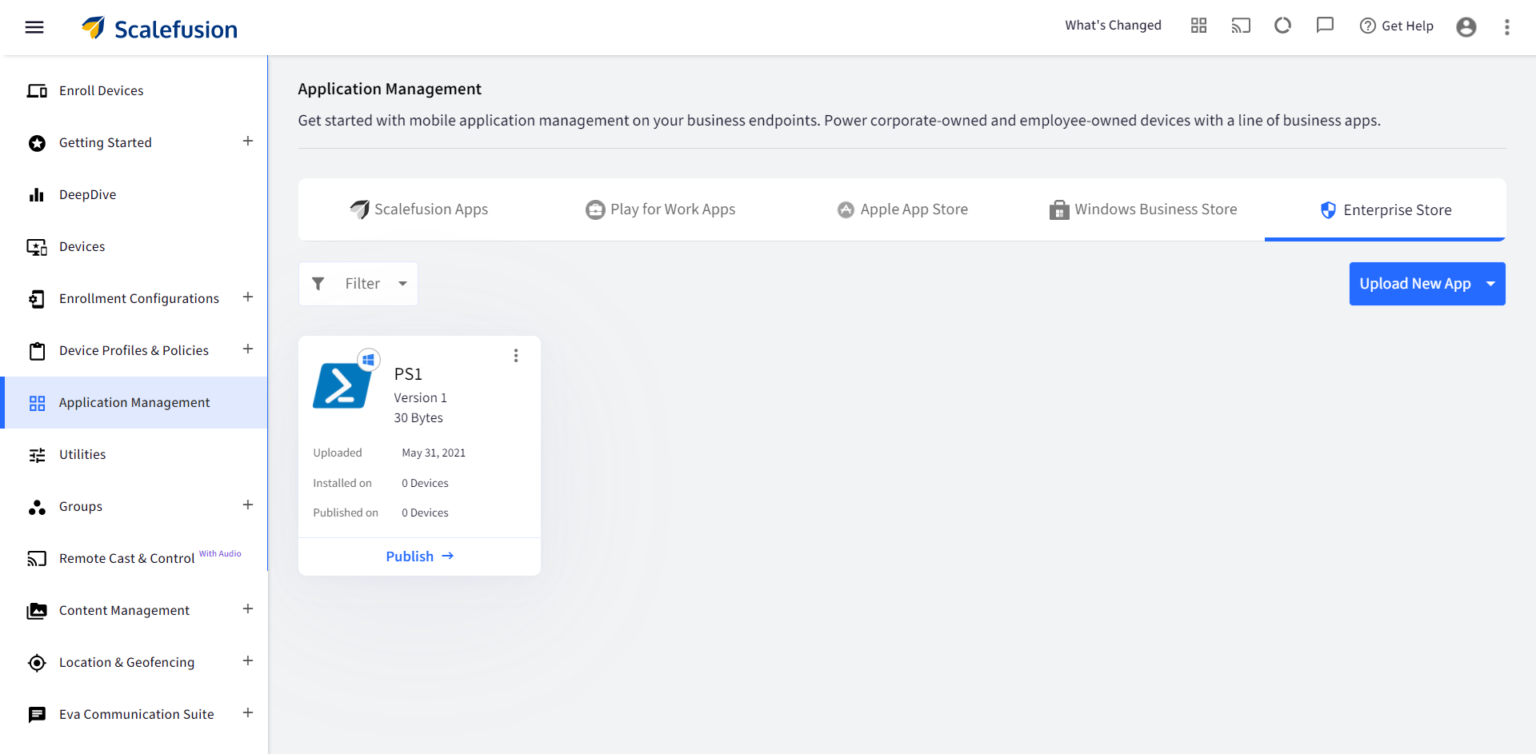Switch to Apple App Store tab
The width and height of the screenshot is (1536, 754).
click(902, 210)
